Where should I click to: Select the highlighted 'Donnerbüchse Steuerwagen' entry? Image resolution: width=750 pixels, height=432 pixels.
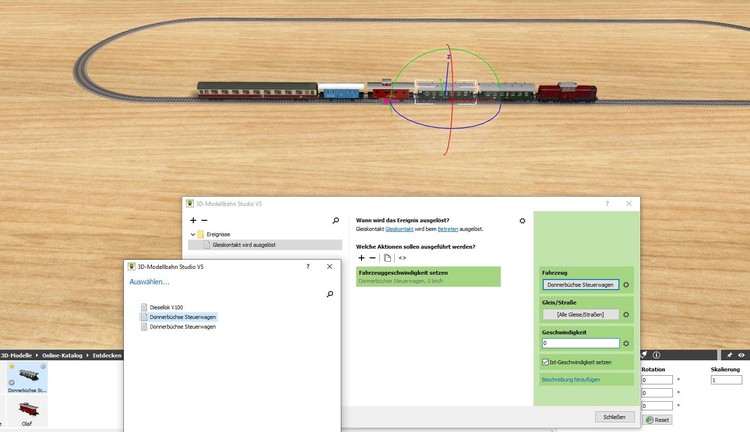182,317
